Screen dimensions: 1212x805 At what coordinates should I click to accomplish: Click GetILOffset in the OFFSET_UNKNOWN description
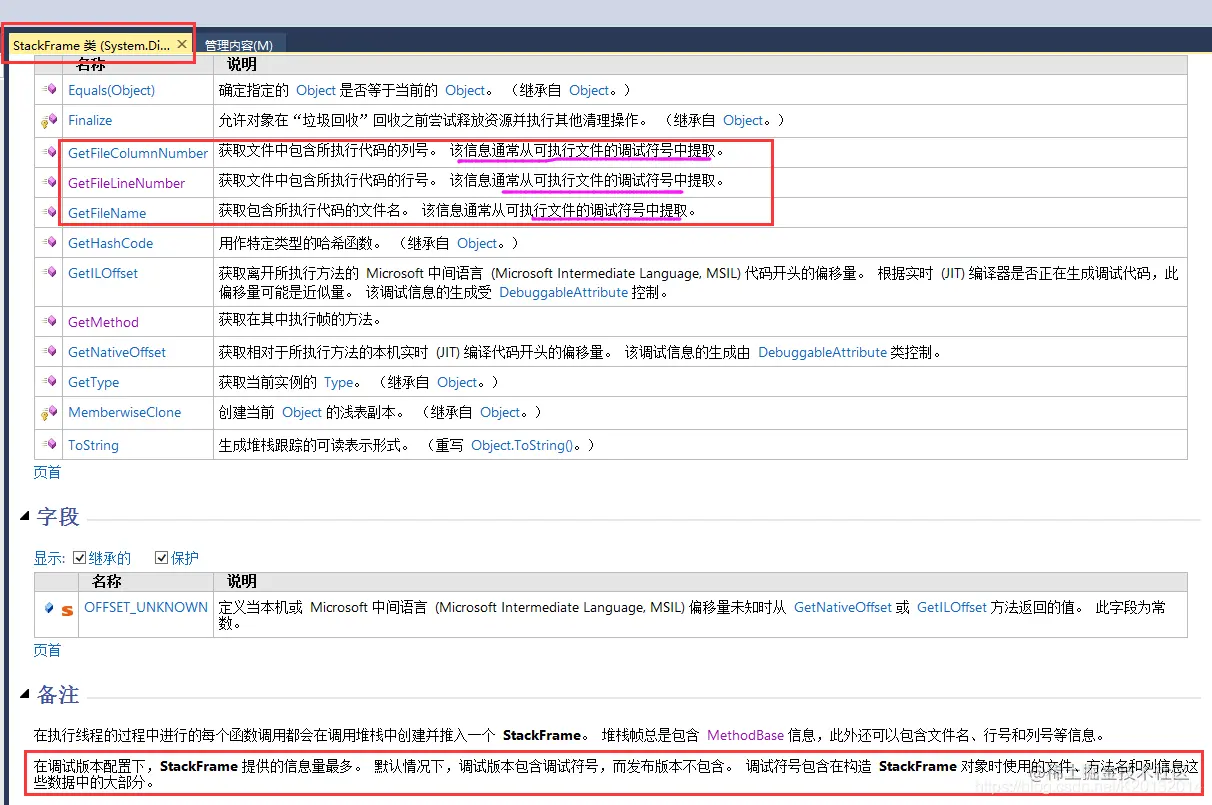click(x=952, y=607)
